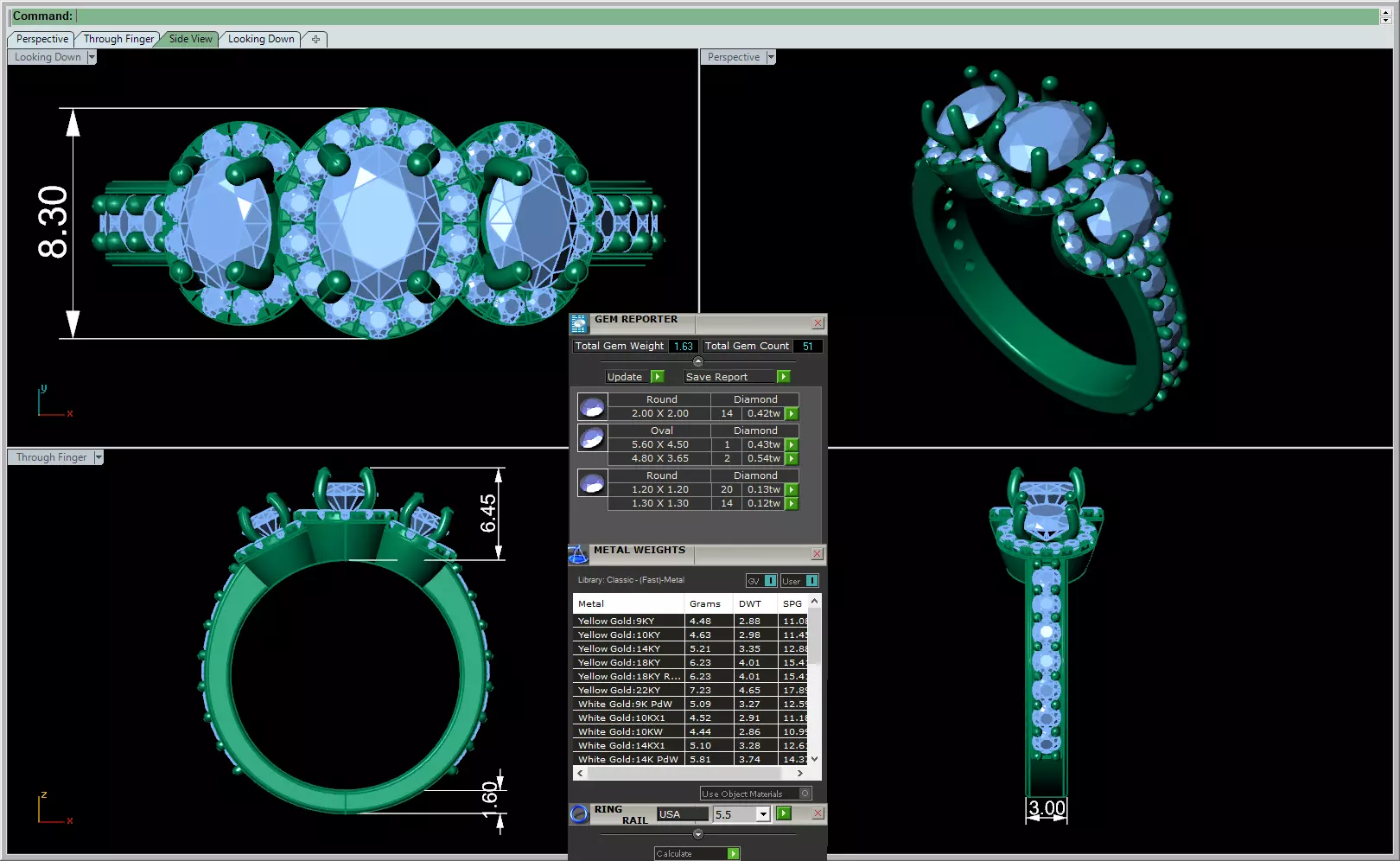The width and height of the screenshot is (1400, 861).
Task: Click the Ring Rail tool icon
Action: [x=579, y=813]
